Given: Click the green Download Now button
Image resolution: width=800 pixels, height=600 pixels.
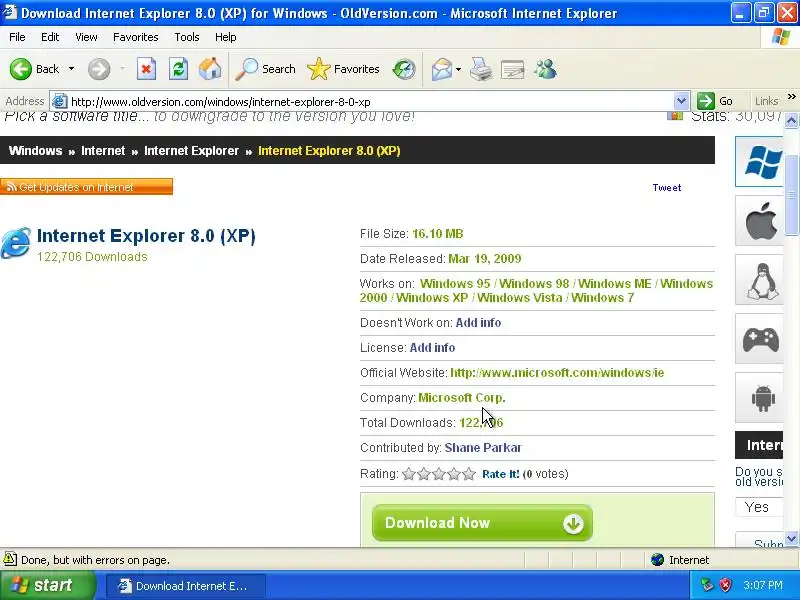Looking at the screenshot, I should click(x=482, y=523).
